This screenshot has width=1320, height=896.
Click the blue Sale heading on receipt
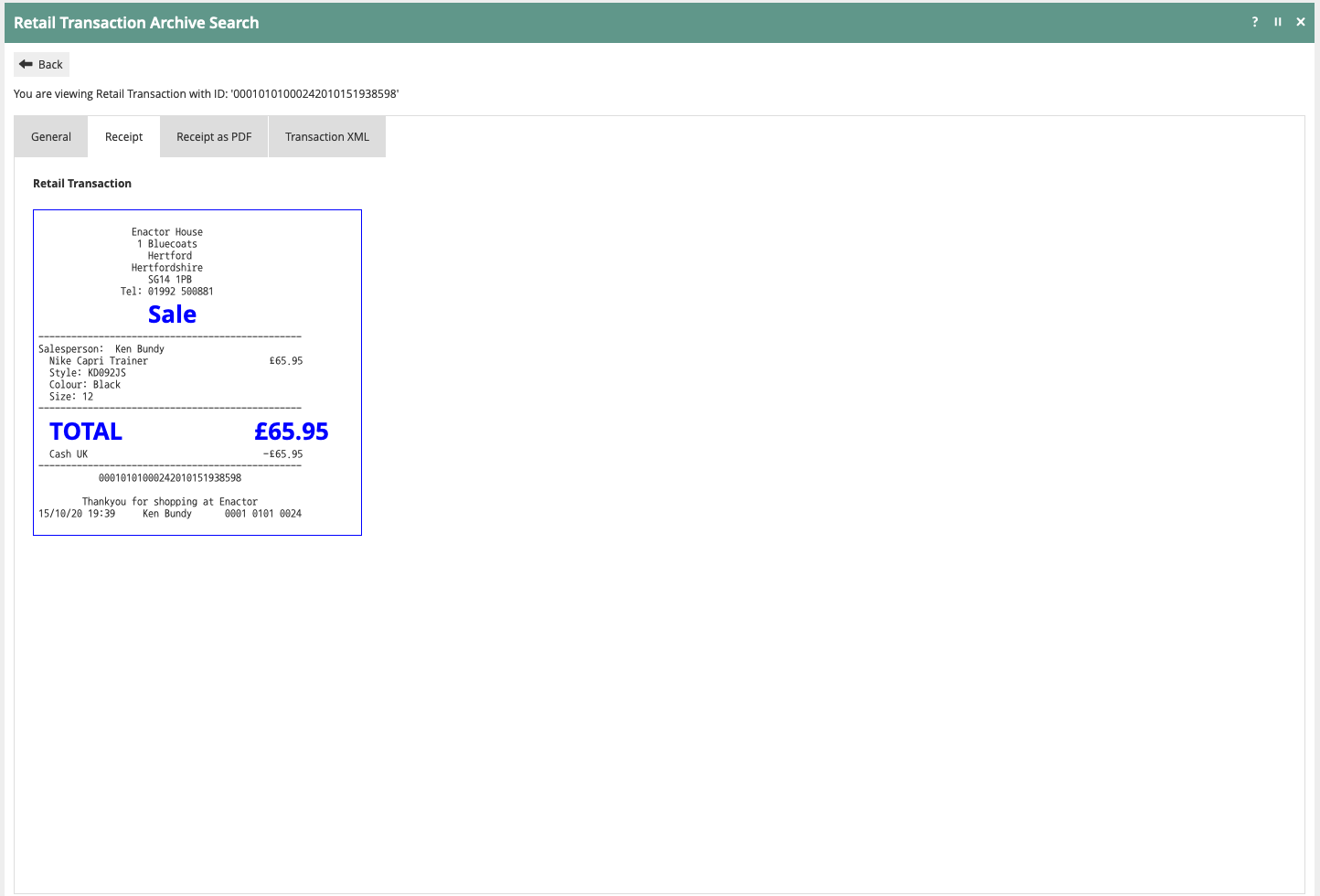pos(172,315)
